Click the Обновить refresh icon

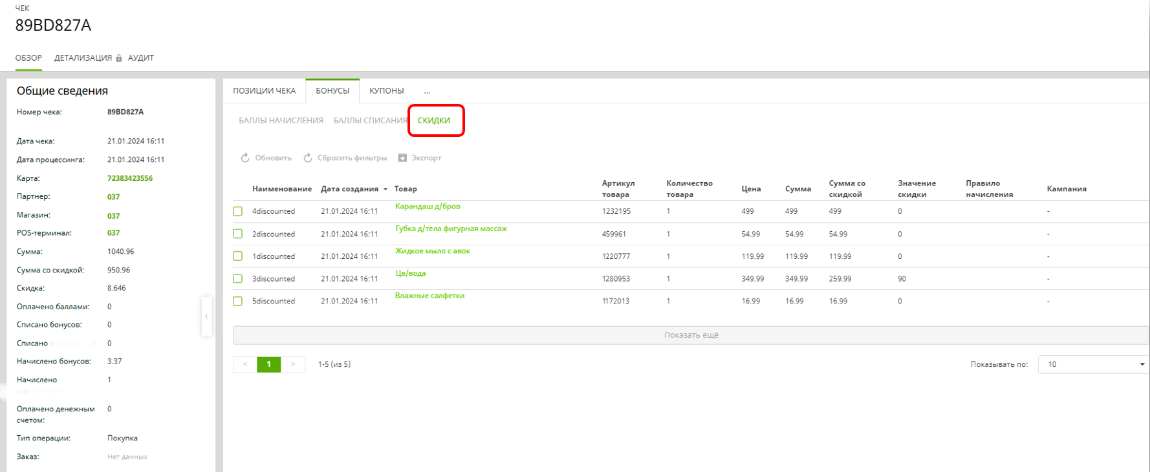(x=244, y=158)
